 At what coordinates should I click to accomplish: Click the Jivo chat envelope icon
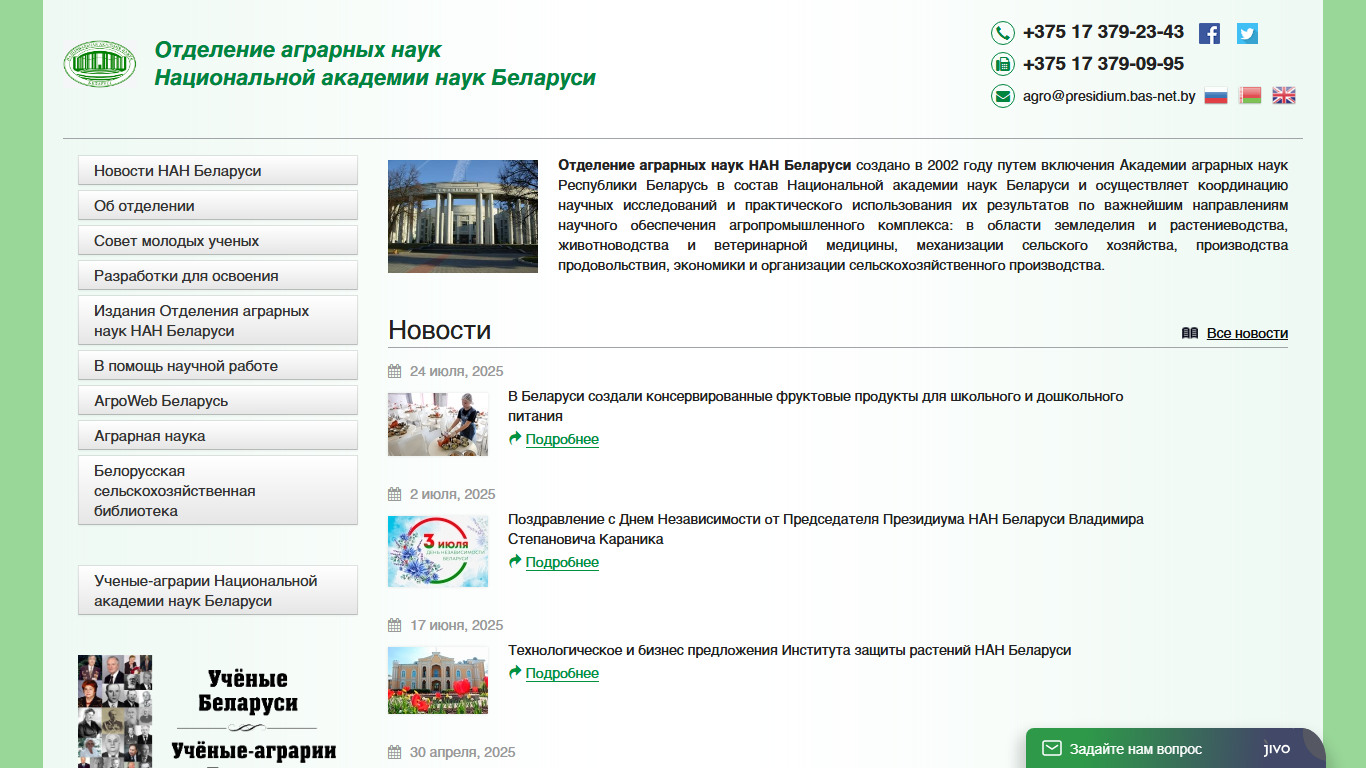pos(1051,748)
